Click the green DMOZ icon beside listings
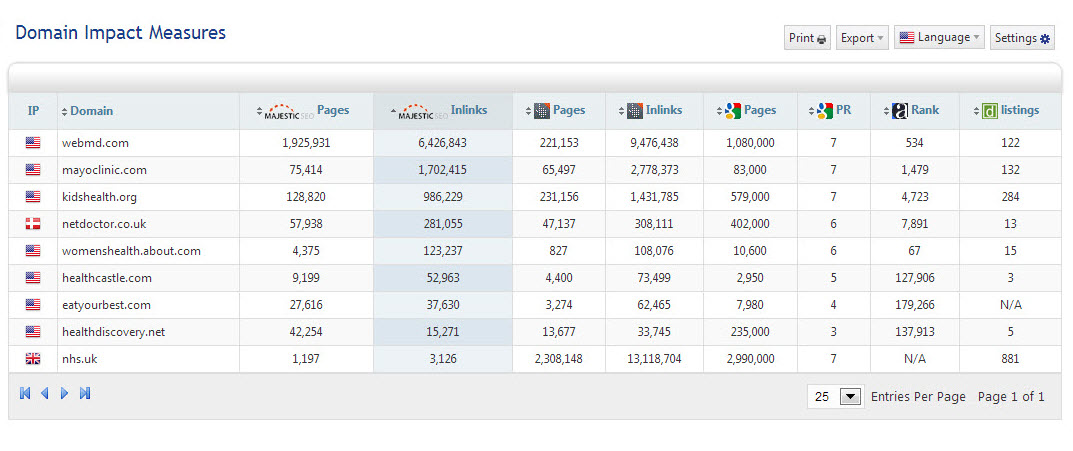 pyautogui.click(x=990, y=110)
